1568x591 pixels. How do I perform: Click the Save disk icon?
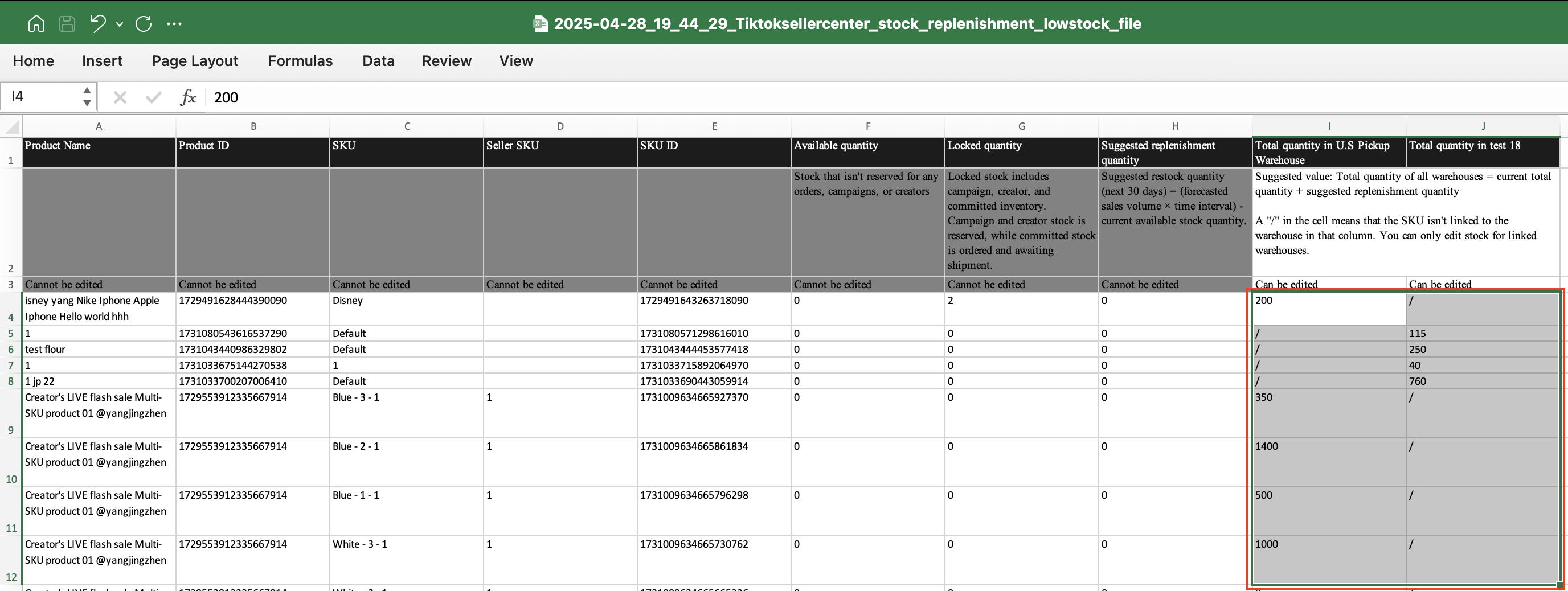(x=67, y=24)
